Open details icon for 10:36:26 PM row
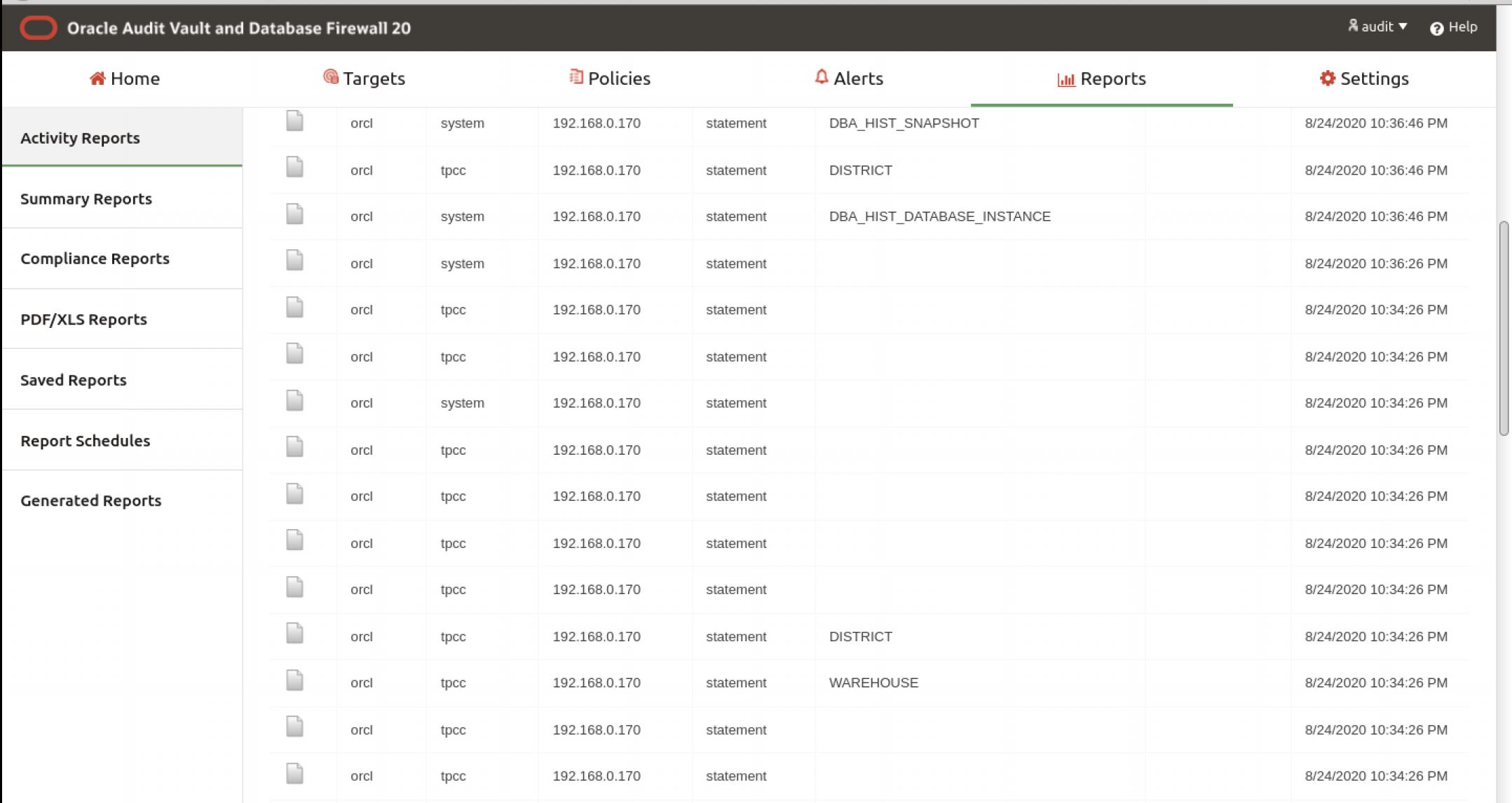The image size is (1512, 803). tap(294, 261)
